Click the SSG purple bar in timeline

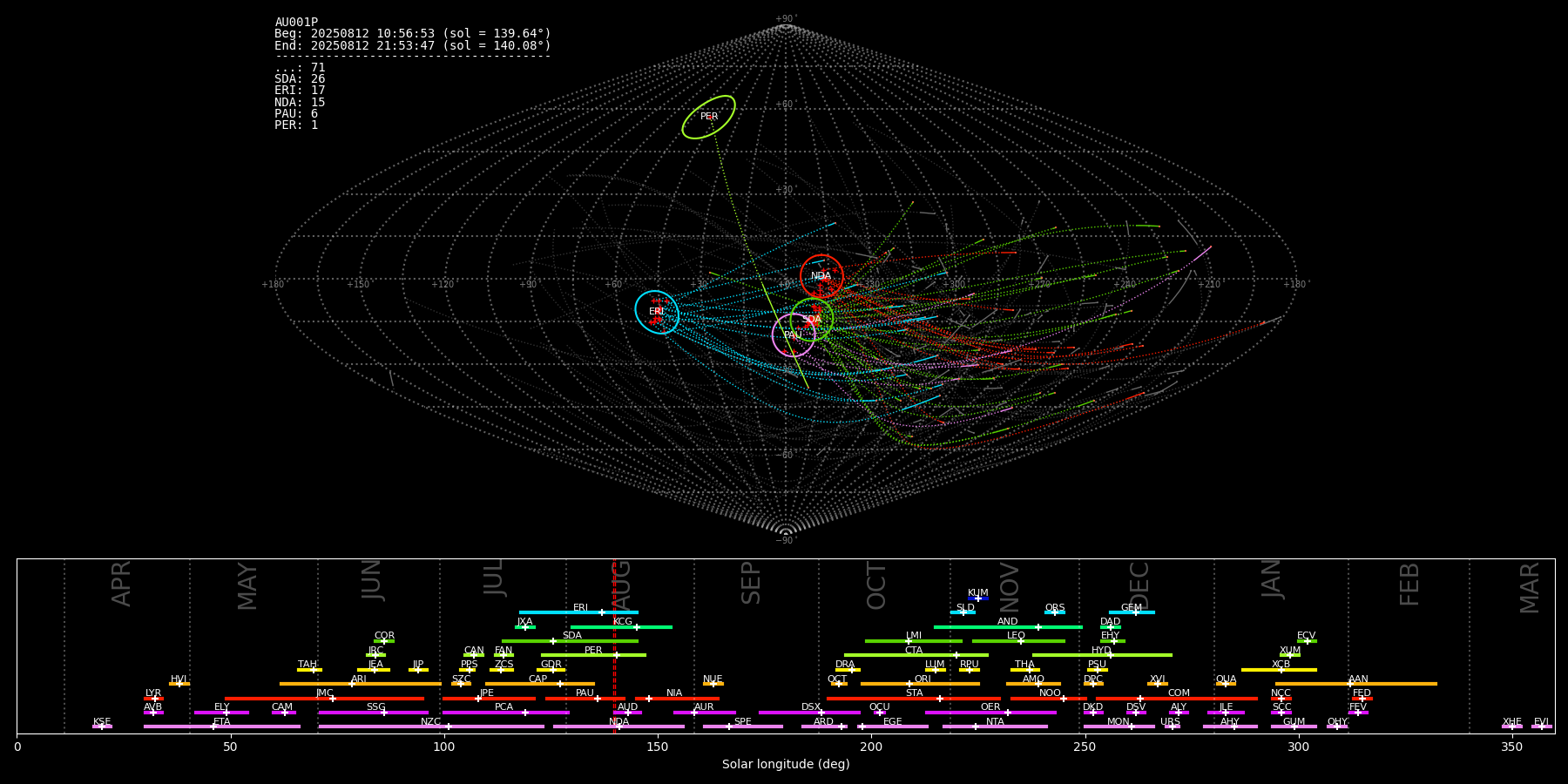click(x=373, y=713)
